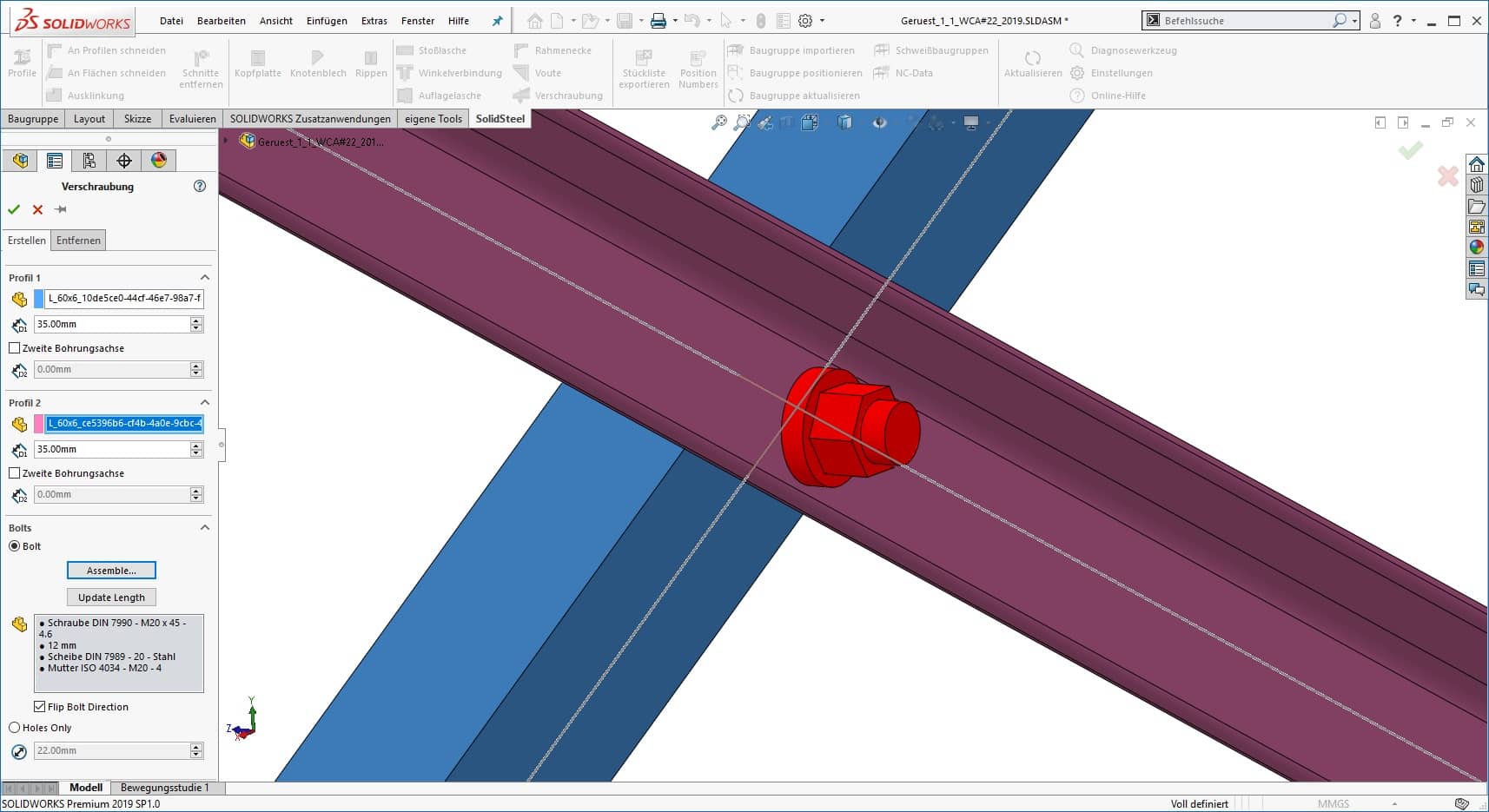The height and width of the screenshot is (812, 1489).
Task: Switch to the eigene Tools ribbon tab
Action: point(433,119)
